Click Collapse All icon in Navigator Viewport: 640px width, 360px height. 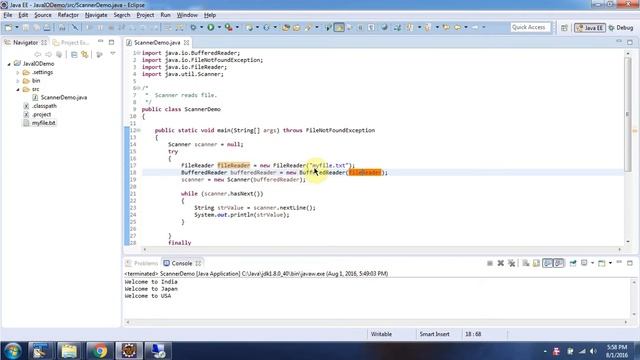pos(74,54)
